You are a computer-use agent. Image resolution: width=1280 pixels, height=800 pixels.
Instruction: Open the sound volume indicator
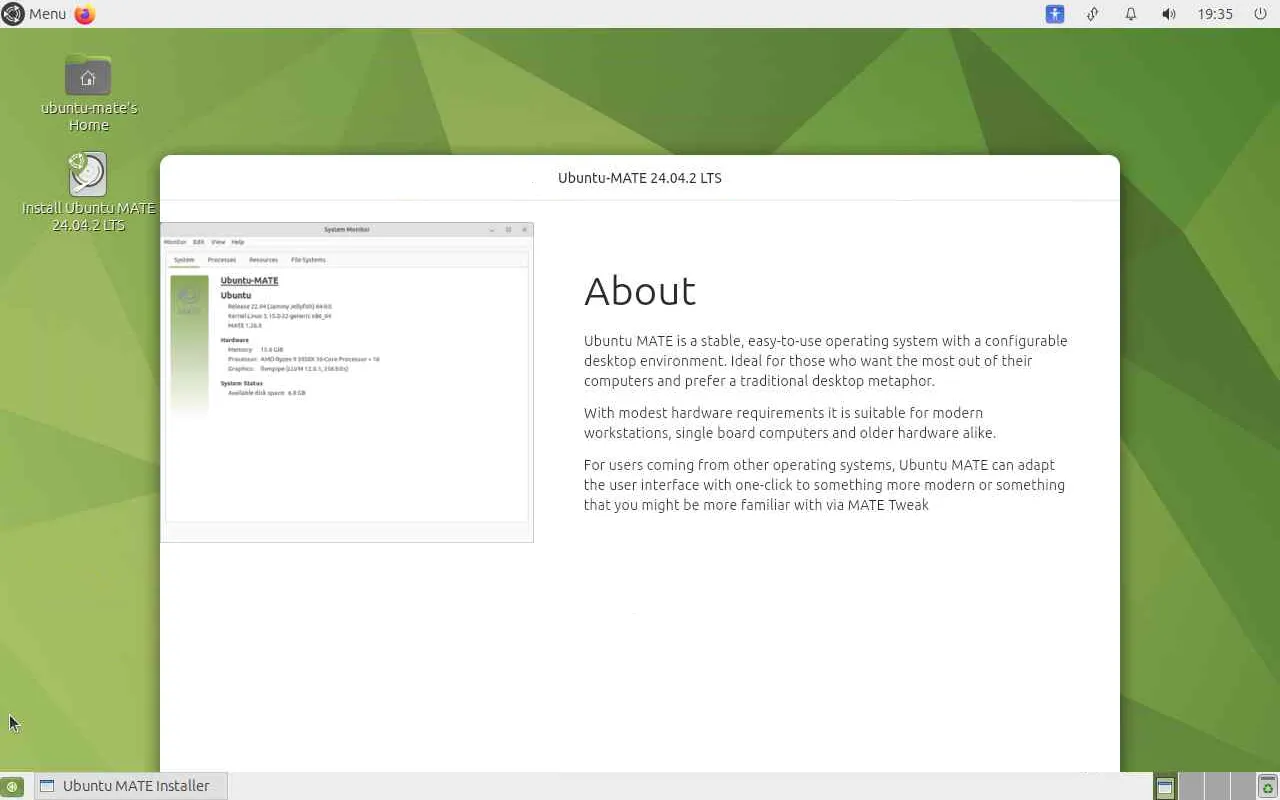click(x=1168, y=14)
